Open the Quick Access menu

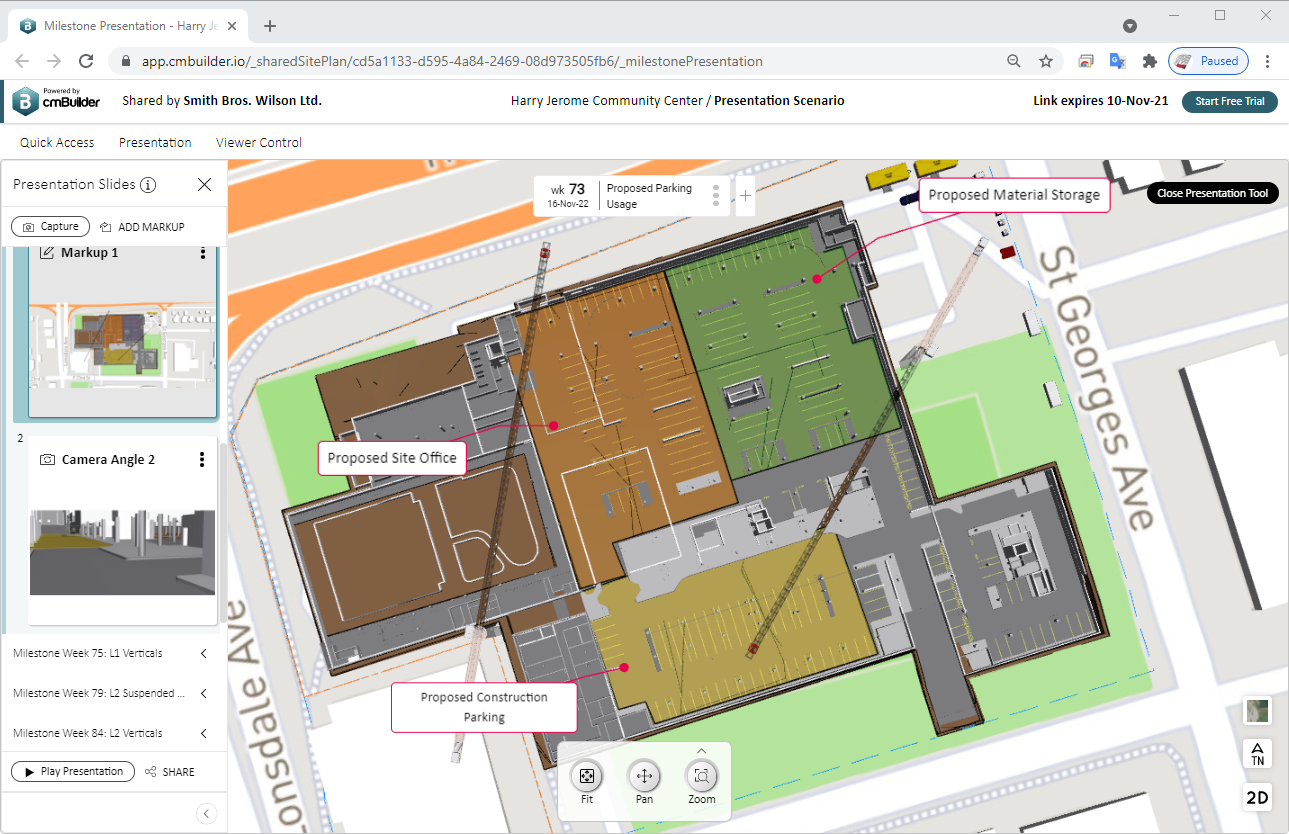[x=57, y=143]
